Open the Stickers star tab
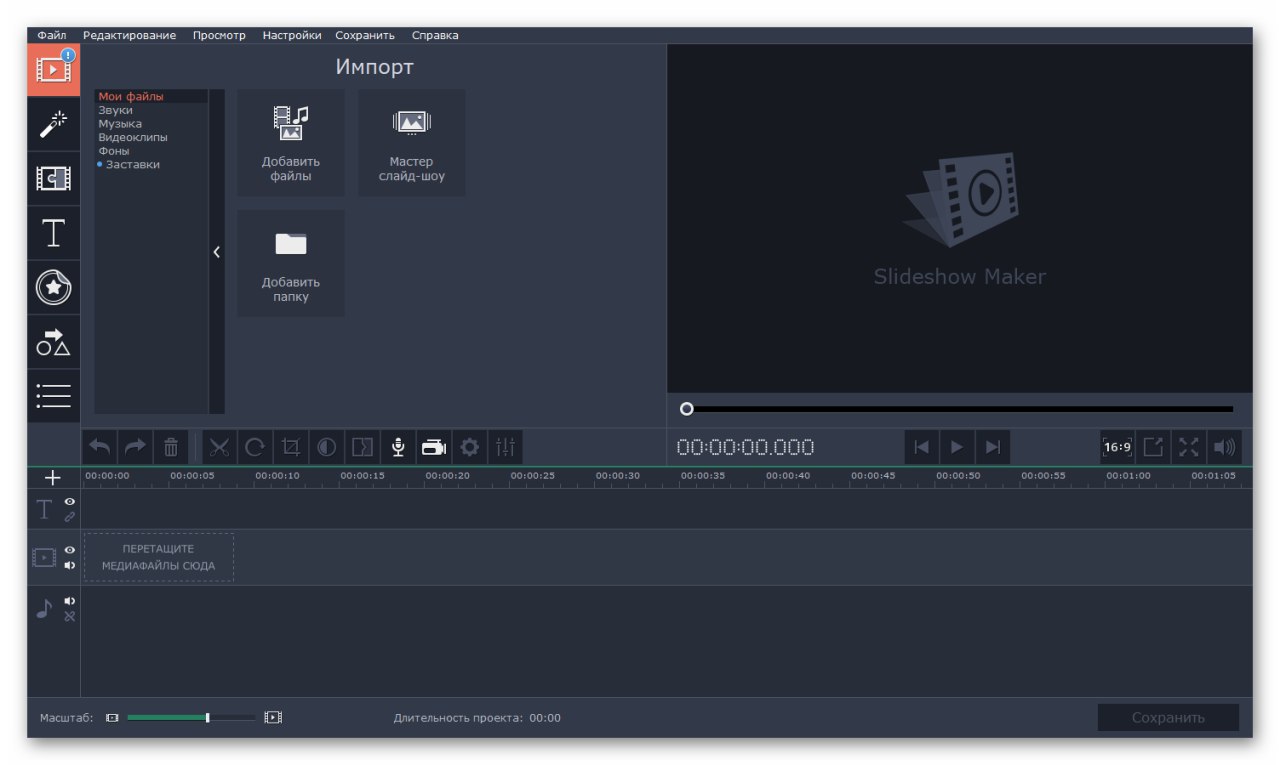Viewport: 1280px width, 765px height. point(54,286)
